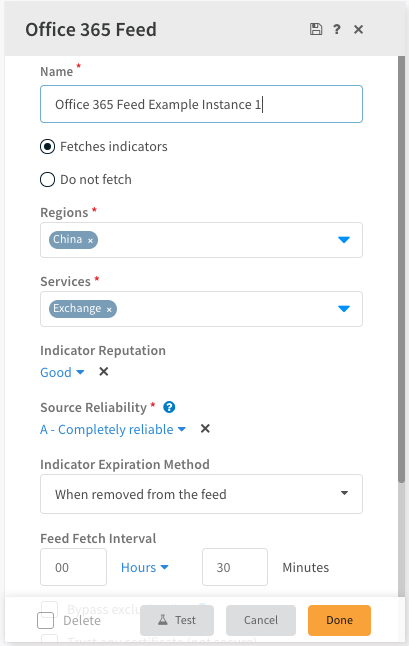Select the Fetches indicators radio button
The width and height of the screenshot is (409, 646).
[x=47, y=147]
